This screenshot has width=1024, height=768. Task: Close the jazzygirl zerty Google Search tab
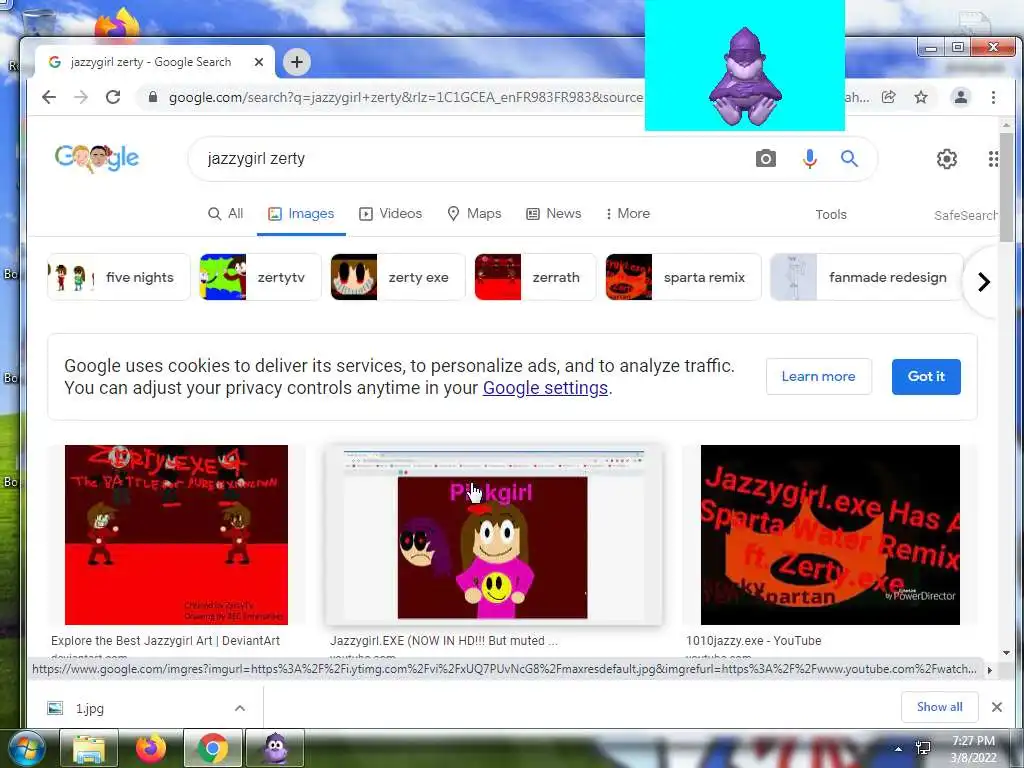259,62
